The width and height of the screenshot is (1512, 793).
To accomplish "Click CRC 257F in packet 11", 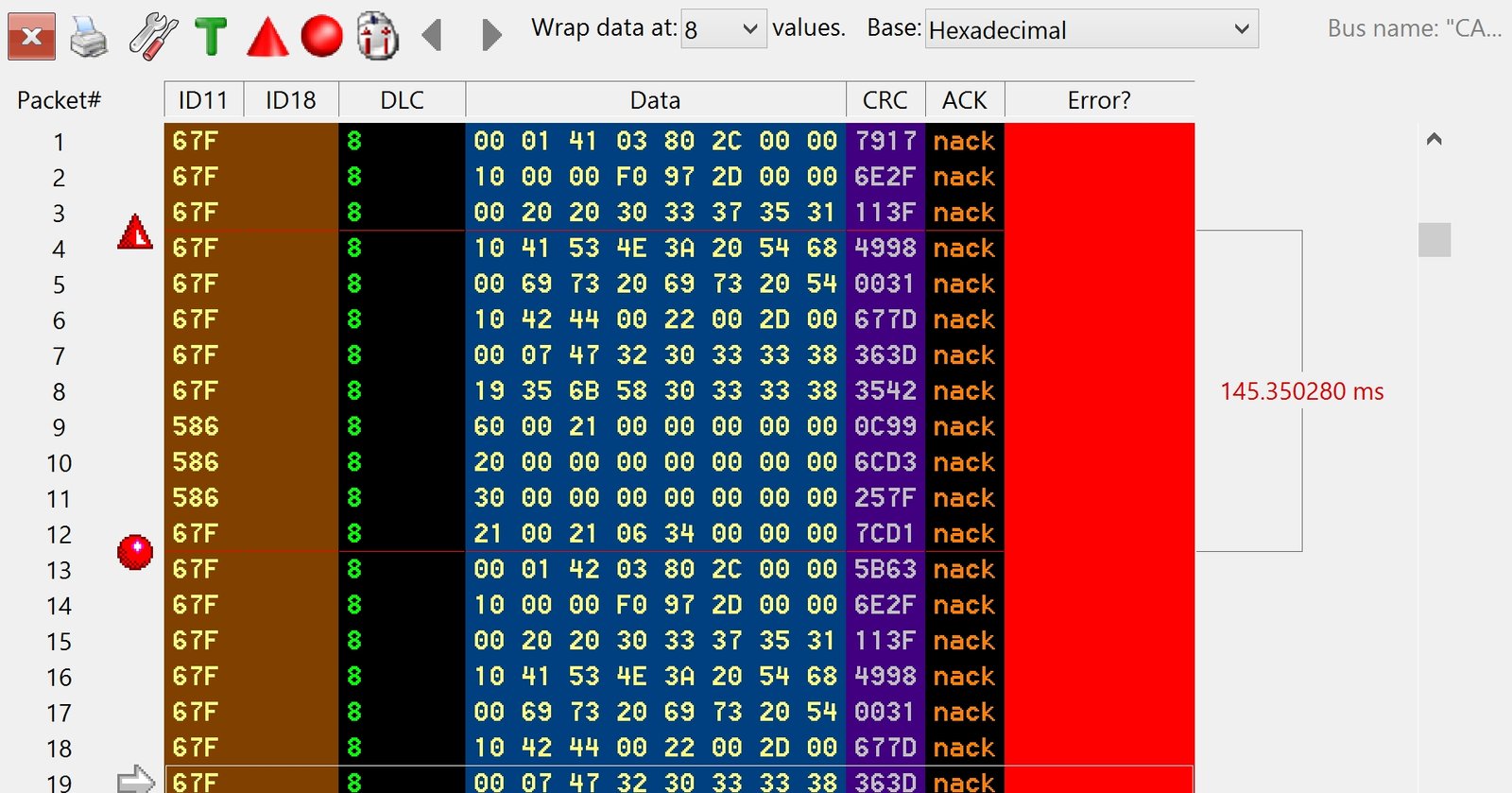I will coord(885,497).
